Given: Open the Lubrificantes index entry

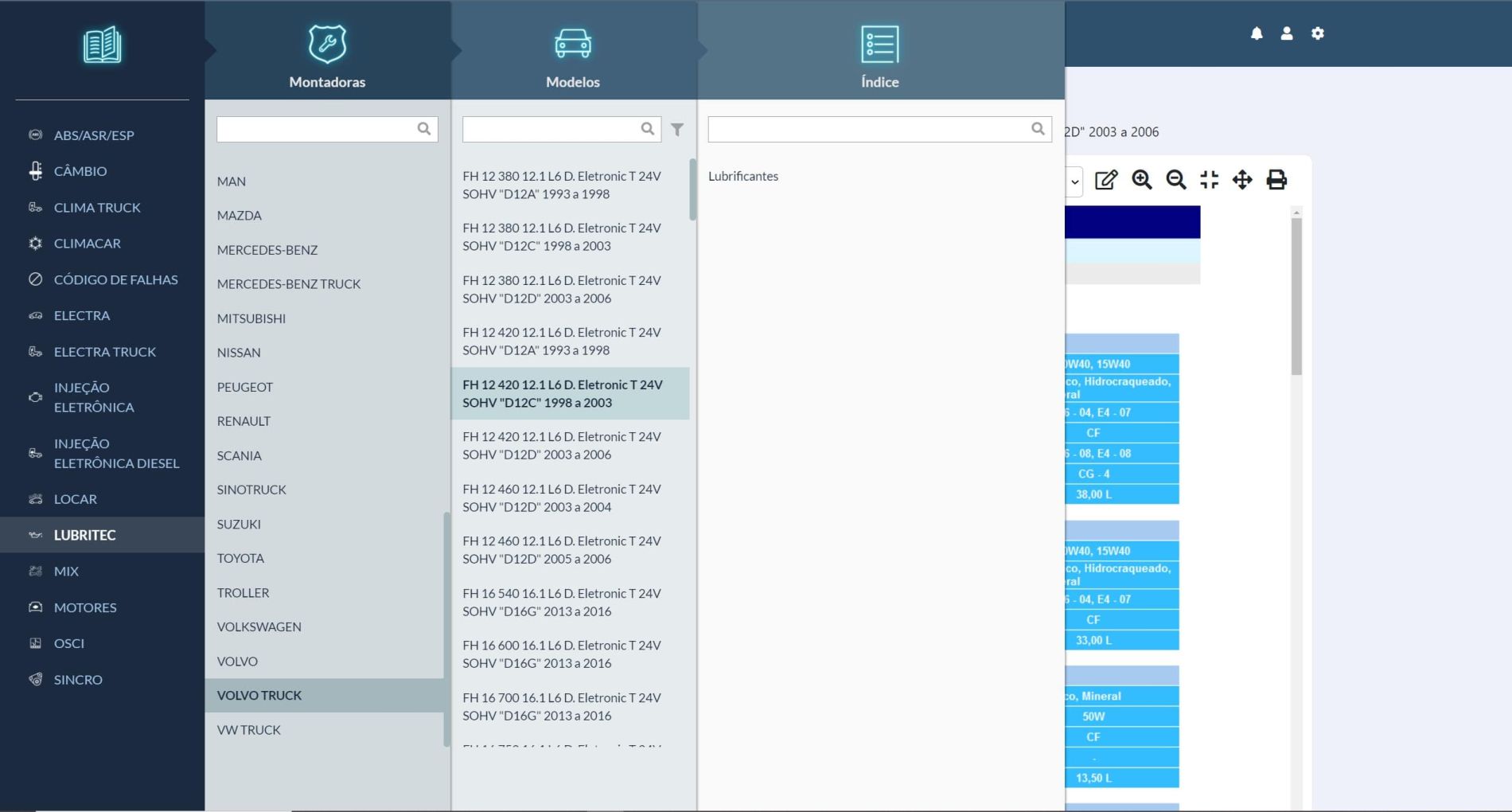Looking at the screenshot, I should tap(742, 176).
